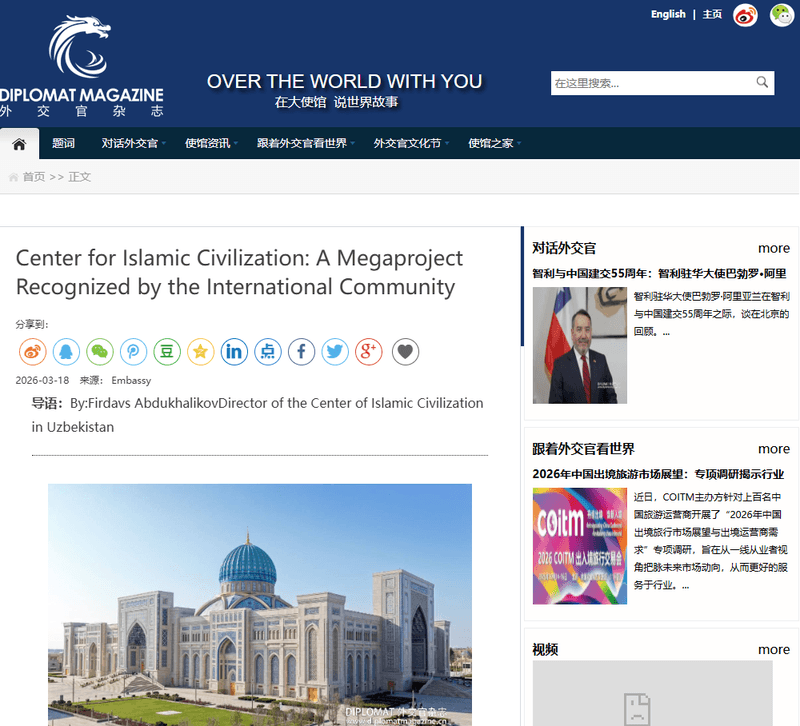Click the OVER THE WORLD WITH YOU slogan
Viewport: 800px width, 726px height.
click(x=345, y=82)
